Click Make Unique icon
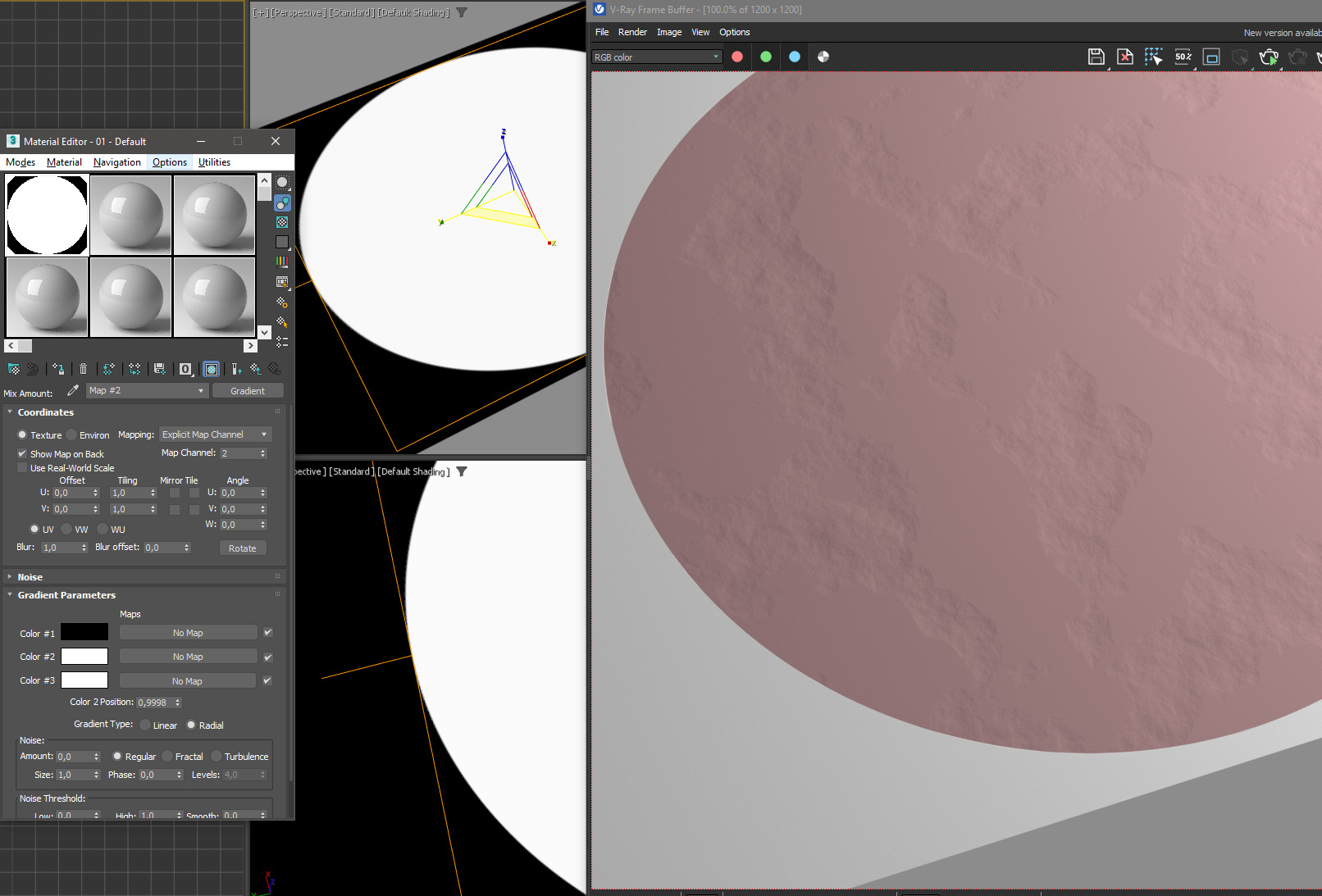This screenshot has width=1322, height=896. 134,369
